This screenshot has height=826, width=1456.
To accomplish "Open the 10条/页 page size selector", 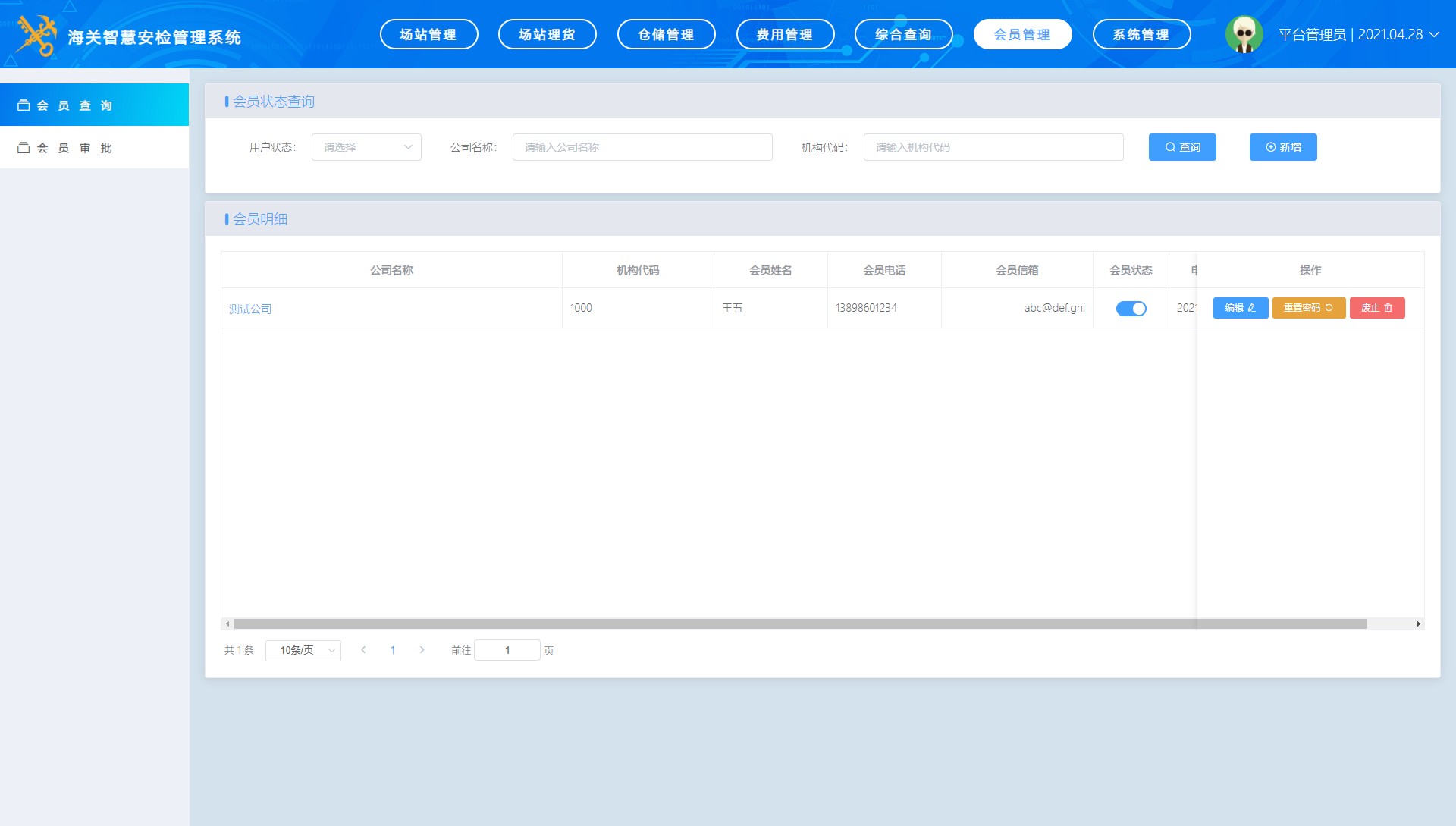I will 303,651.
